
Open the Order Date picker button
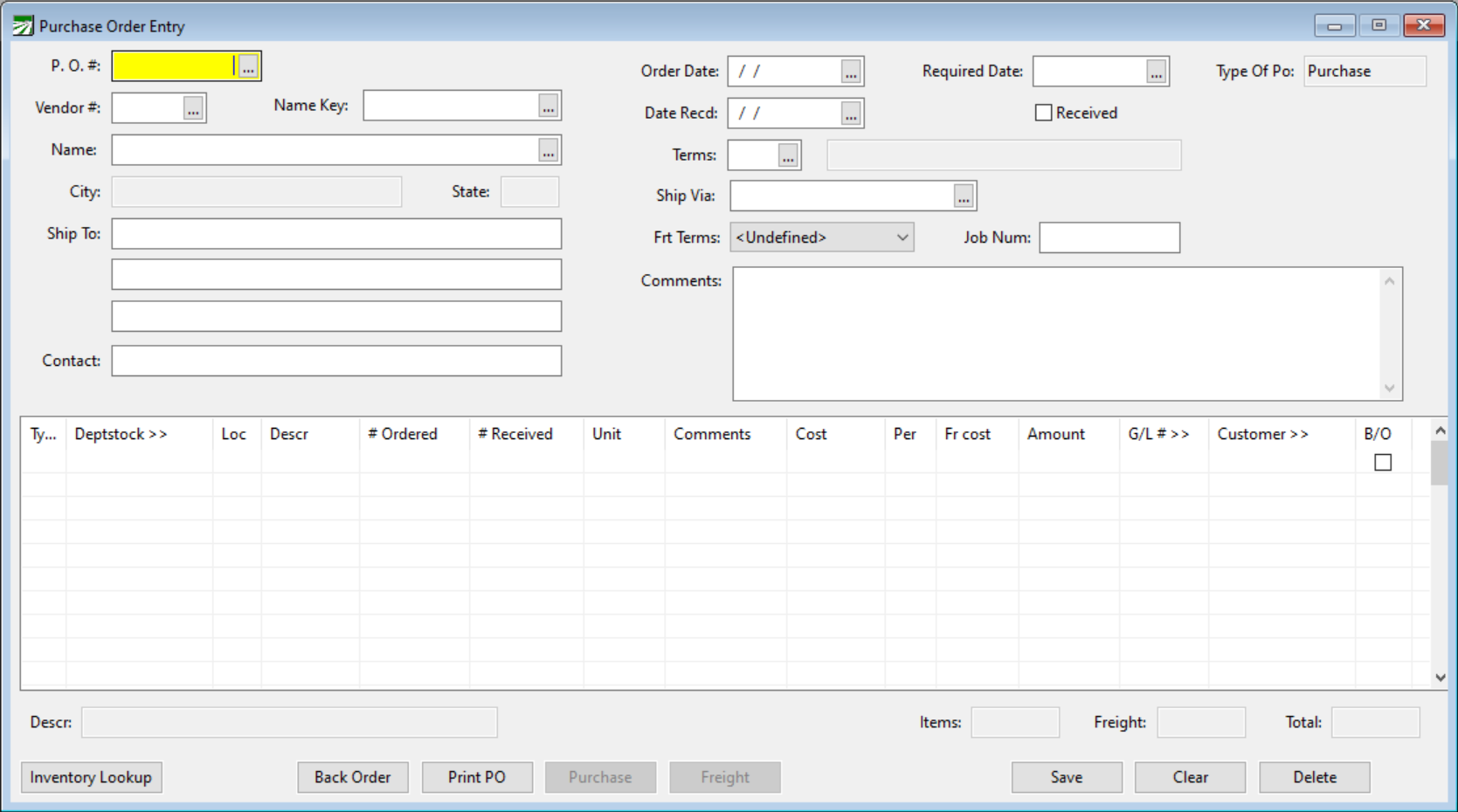[x=851, y=72]
